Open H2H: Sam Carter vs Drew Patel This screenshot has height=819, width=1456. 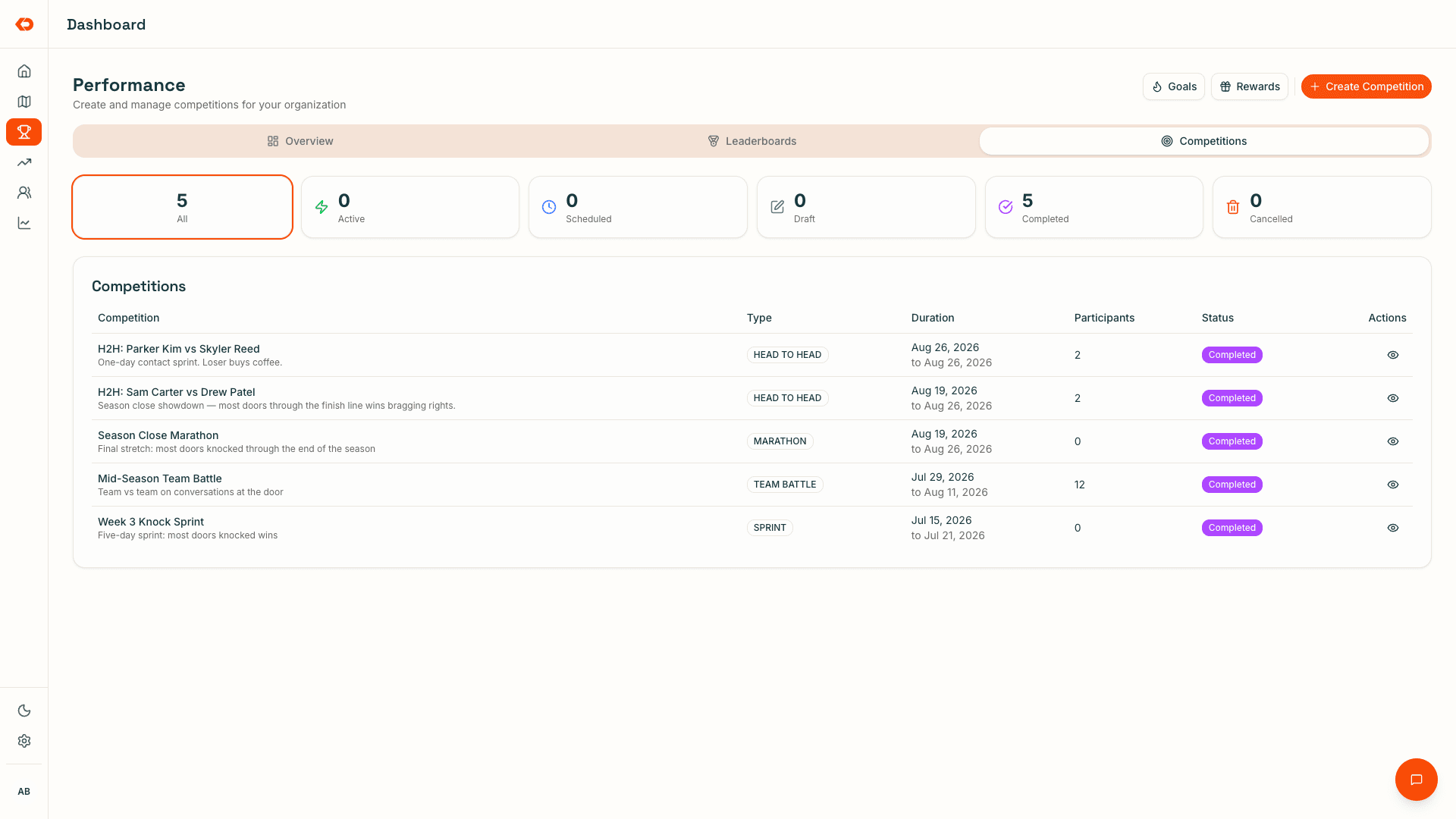[177, 392]
